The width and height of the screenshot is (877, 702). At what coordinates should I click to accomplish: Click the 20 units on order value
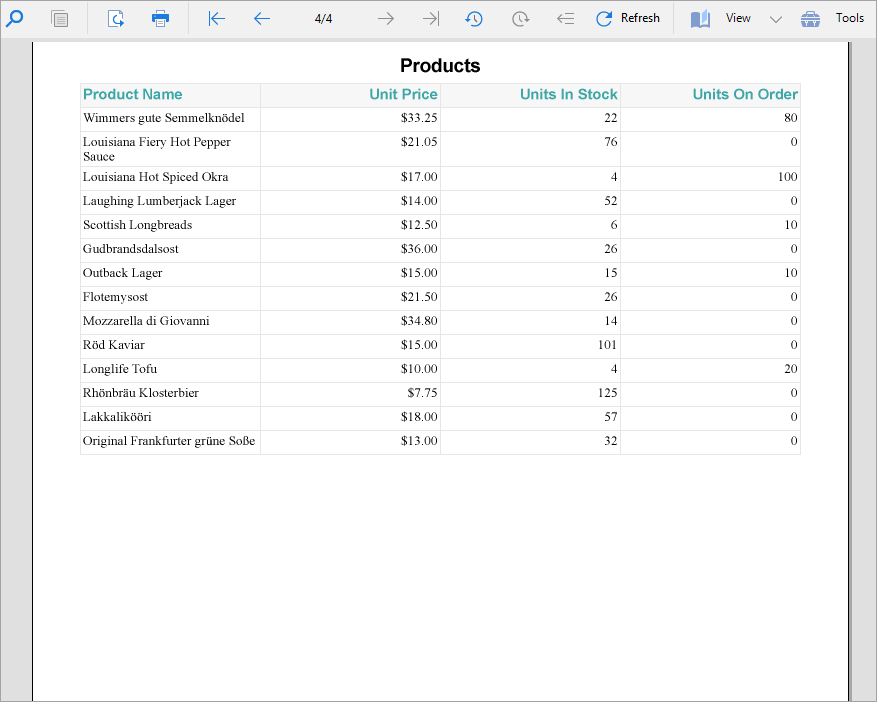791,369
